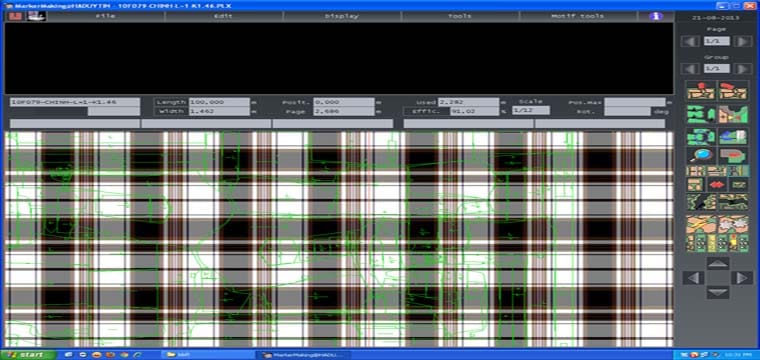760x360 pixels.
Task: Open the Tools menu
Action: 460,16
